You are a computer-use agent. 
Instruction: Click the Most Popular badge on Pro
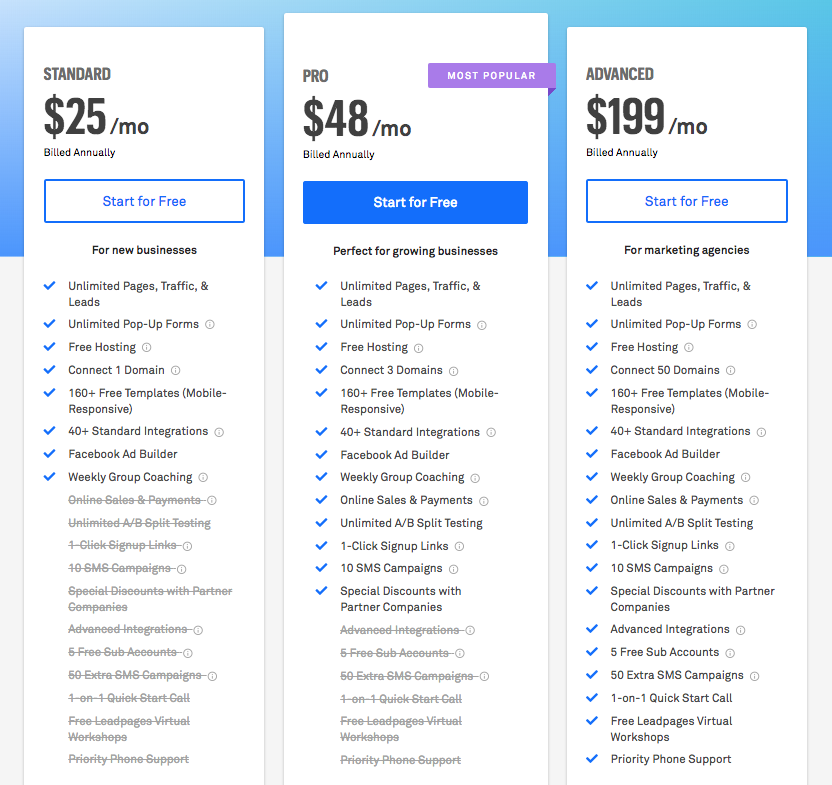pos(491,76)
